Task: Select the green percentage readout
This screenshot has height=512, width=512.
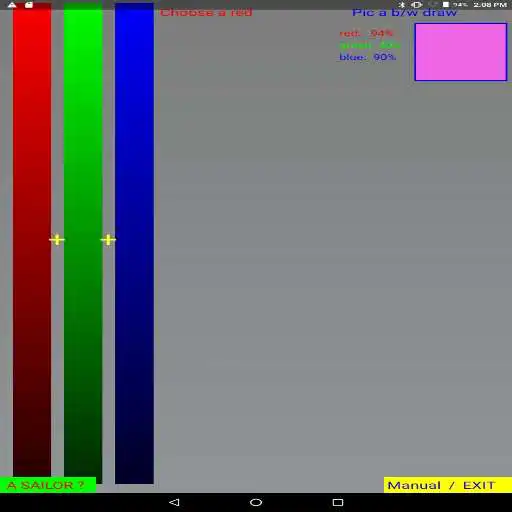Action: 370,45
